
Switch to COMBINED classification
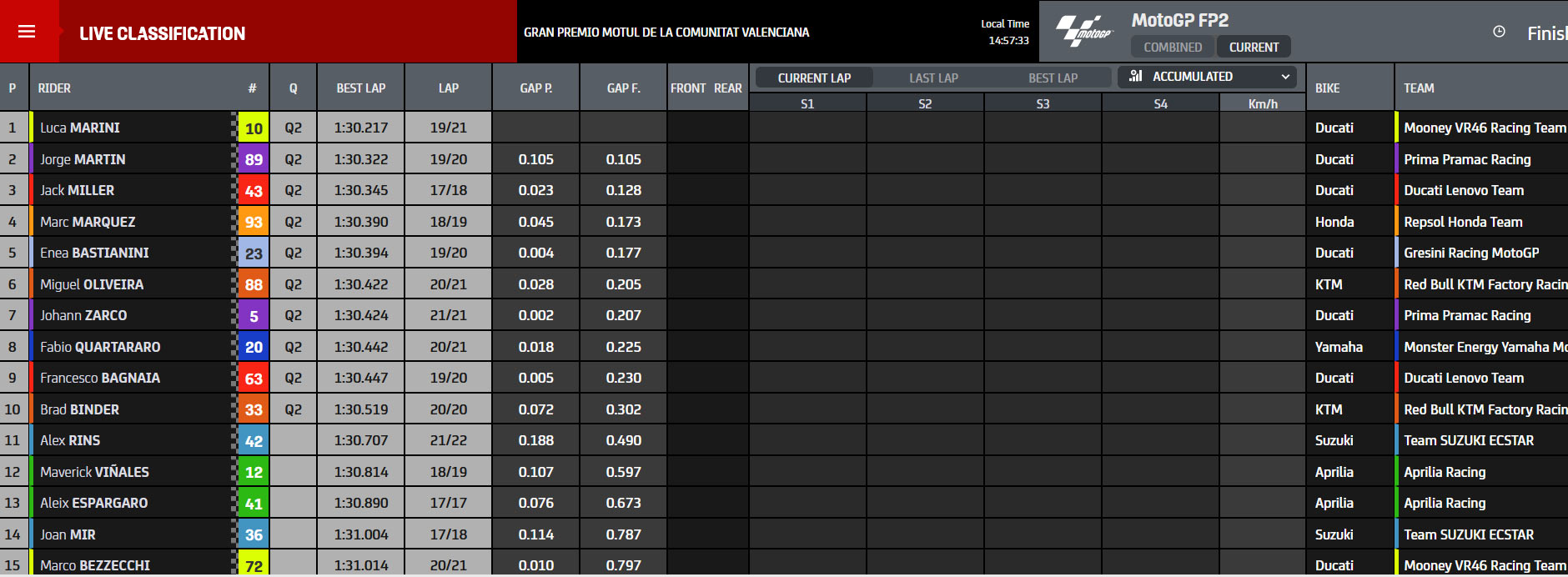coord(1173,47)
